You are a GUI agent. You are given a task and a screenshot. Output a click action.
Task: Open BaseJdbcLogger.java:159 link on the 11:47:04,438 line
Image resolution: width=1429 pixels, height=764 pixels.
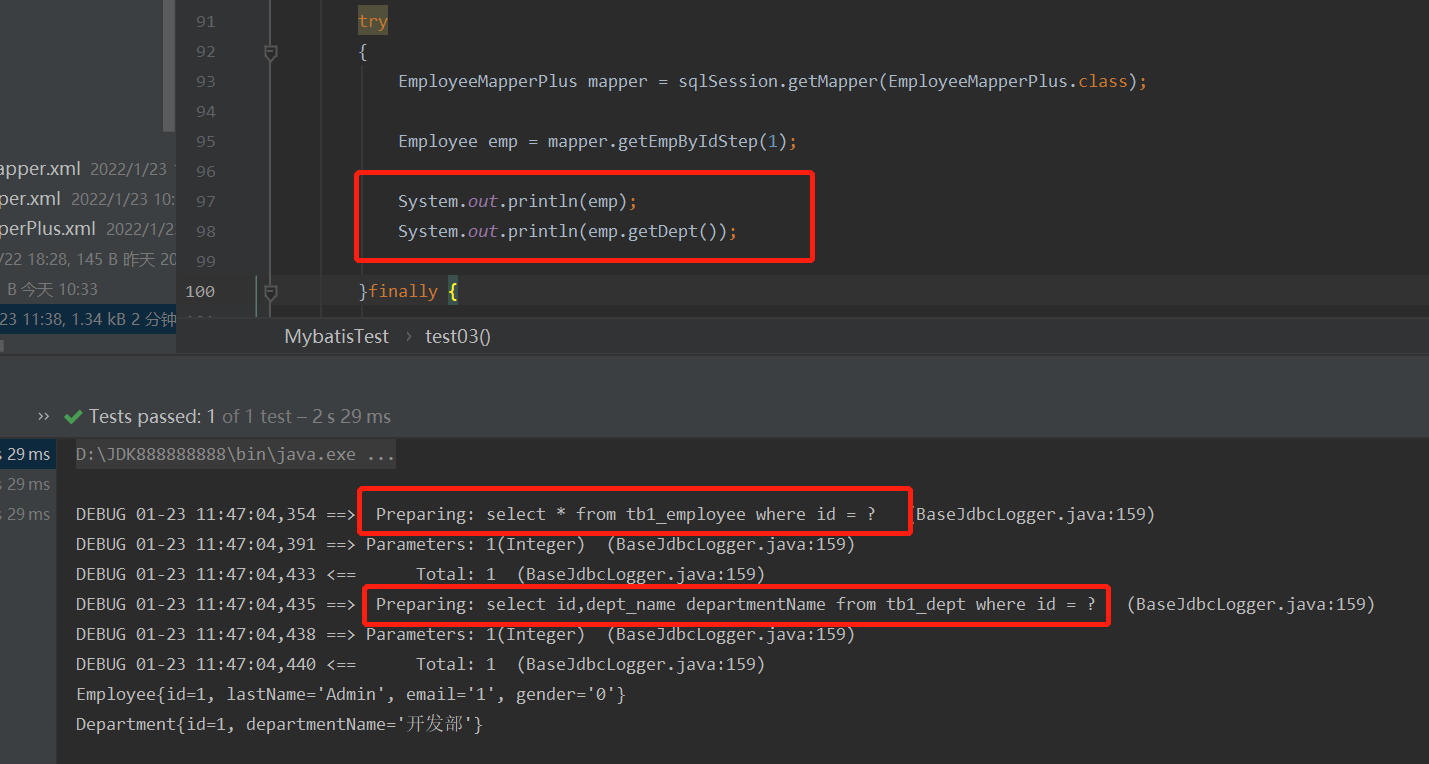[x=729, y=634]
